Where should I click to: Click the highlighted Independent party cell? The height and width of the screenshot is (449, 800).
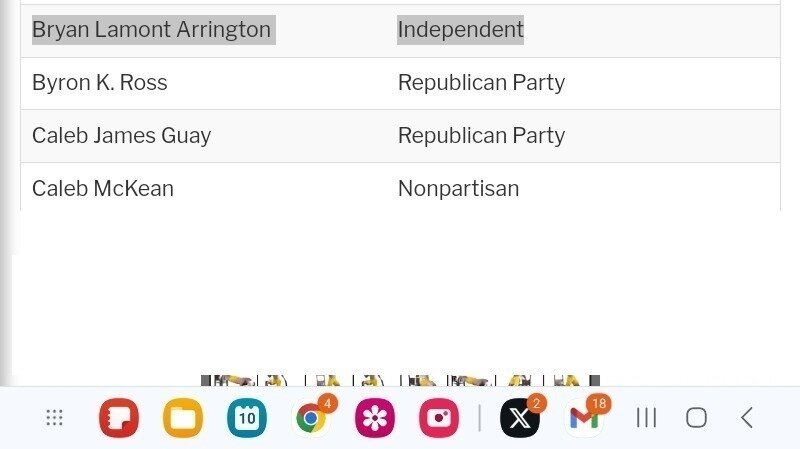(460, 30)
